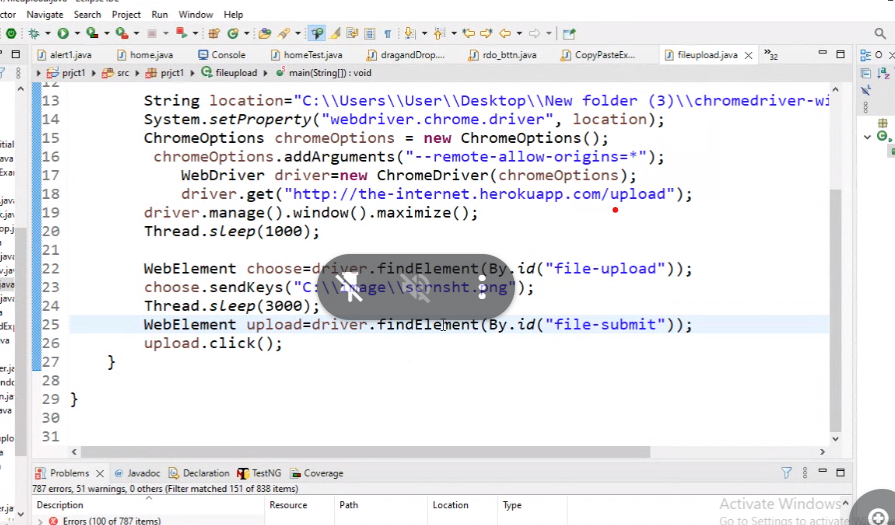The height and width of the screenshot is (525, 895).
Task: Show hidden editor tabs list »32
Action: click(771, 55)
